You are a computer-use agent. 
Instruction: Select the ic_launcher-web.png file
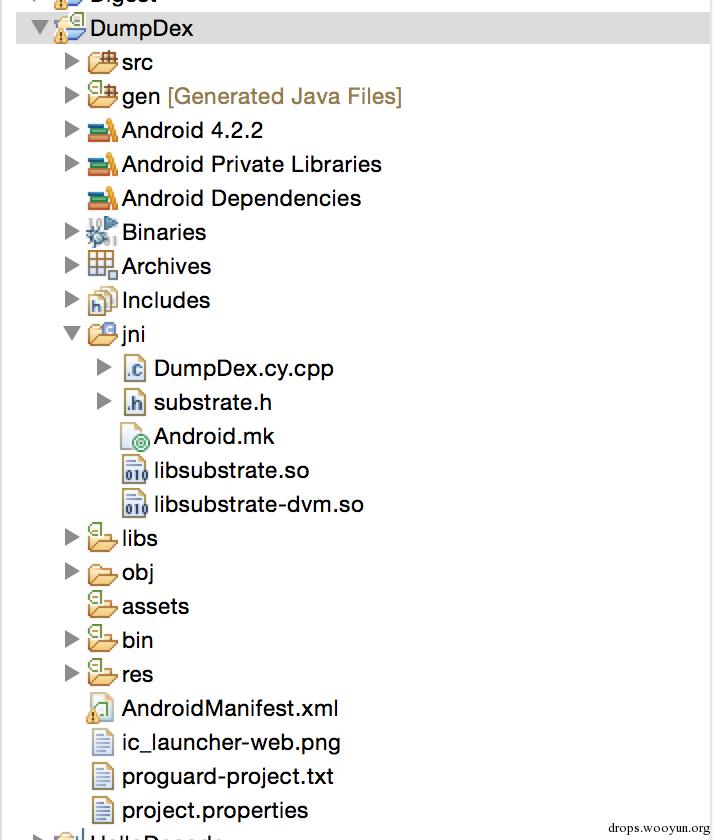coord(230,742)
